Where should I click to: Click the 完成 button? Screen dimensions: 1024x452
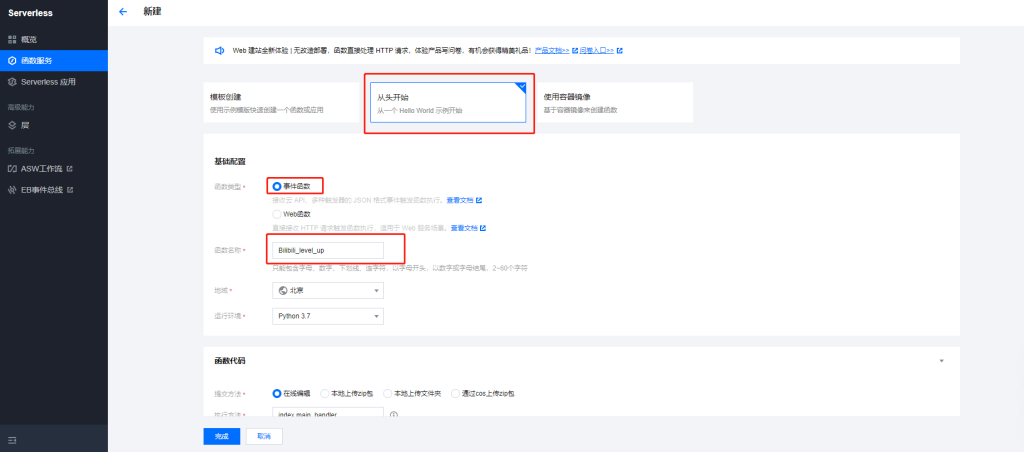[x=222, y=436]
